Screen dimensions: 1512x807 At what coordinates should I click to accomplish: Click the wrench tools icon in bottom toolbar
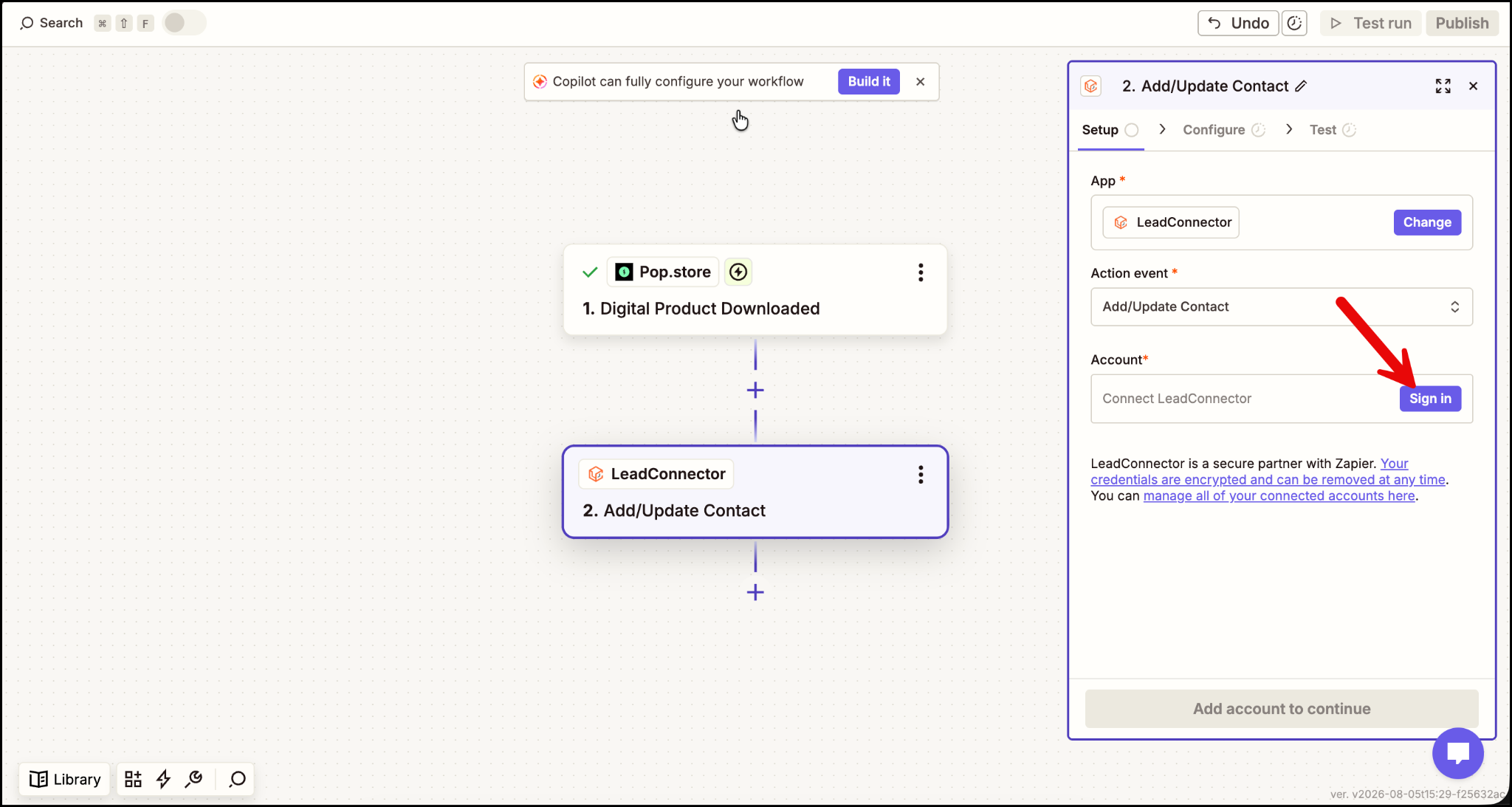coord(194,779)
